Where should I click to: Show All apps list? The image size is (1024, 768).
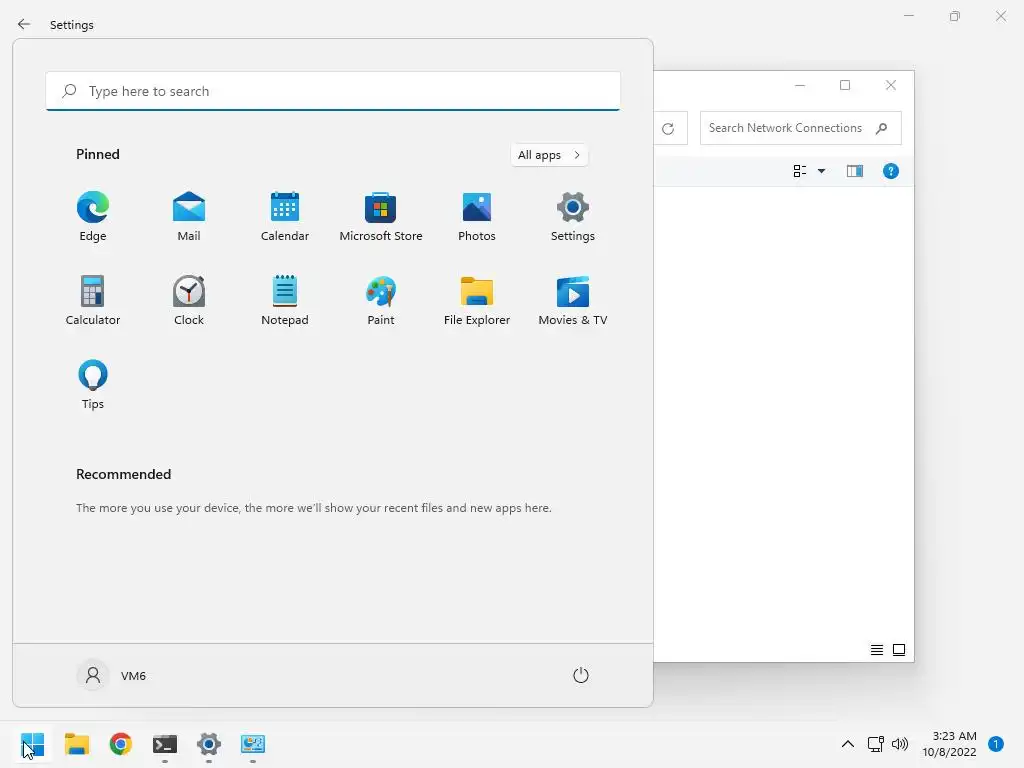pos(549,155)
